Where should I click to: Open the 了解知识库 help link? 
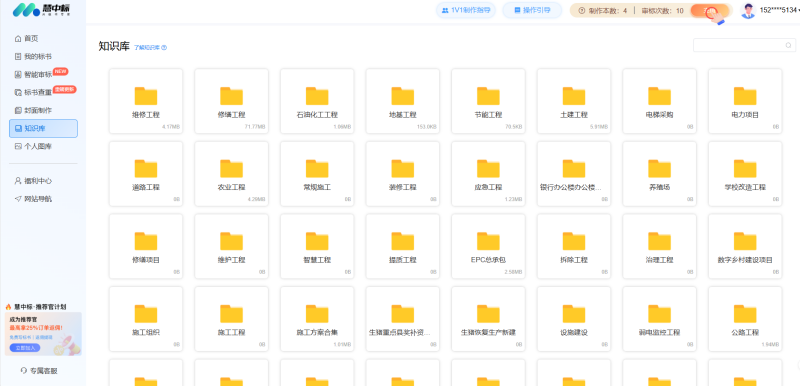[x=151, y=47]
